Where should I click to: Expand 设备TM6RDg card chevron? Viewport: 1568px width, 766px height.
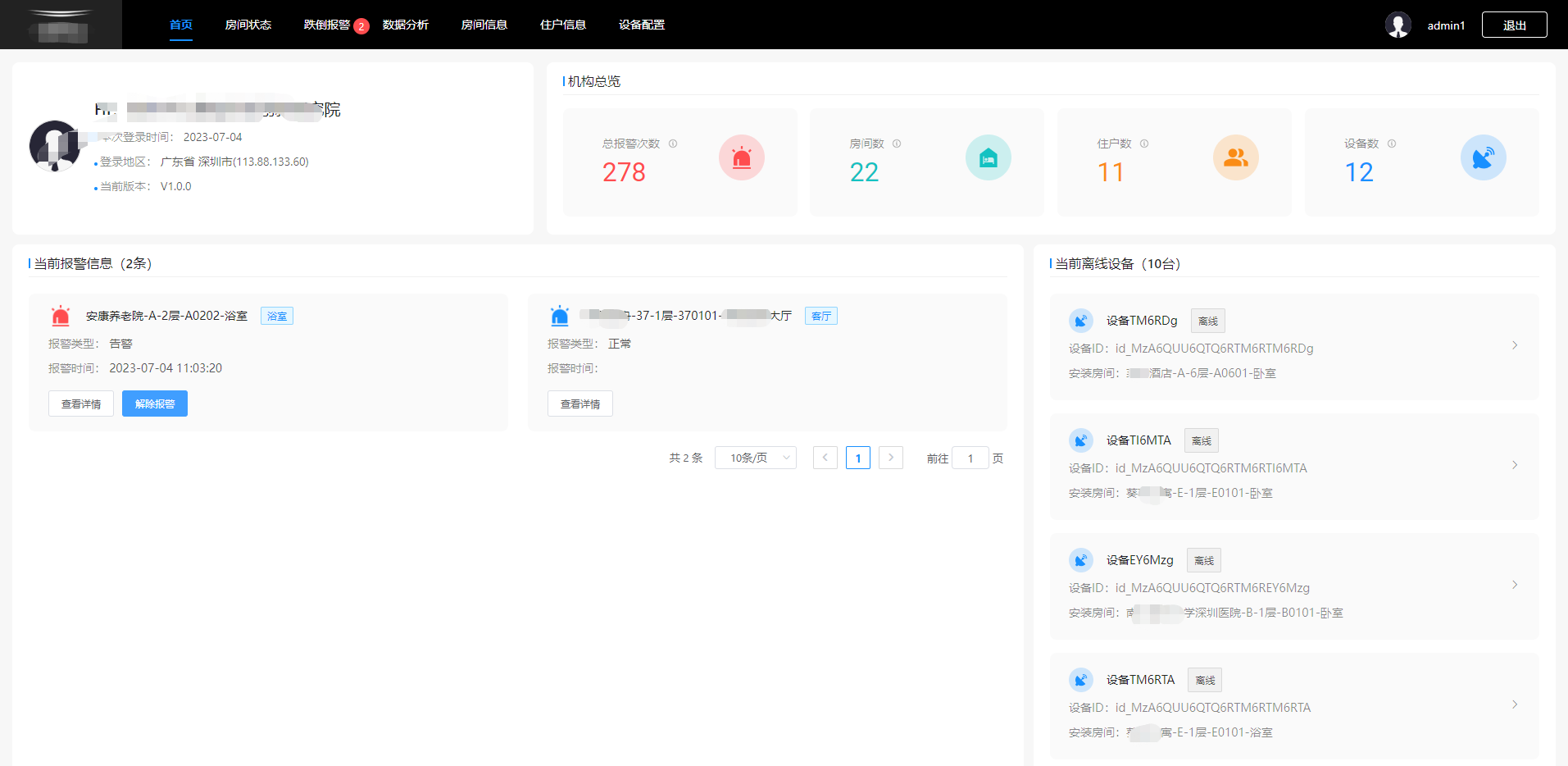tap(1515, 345)
